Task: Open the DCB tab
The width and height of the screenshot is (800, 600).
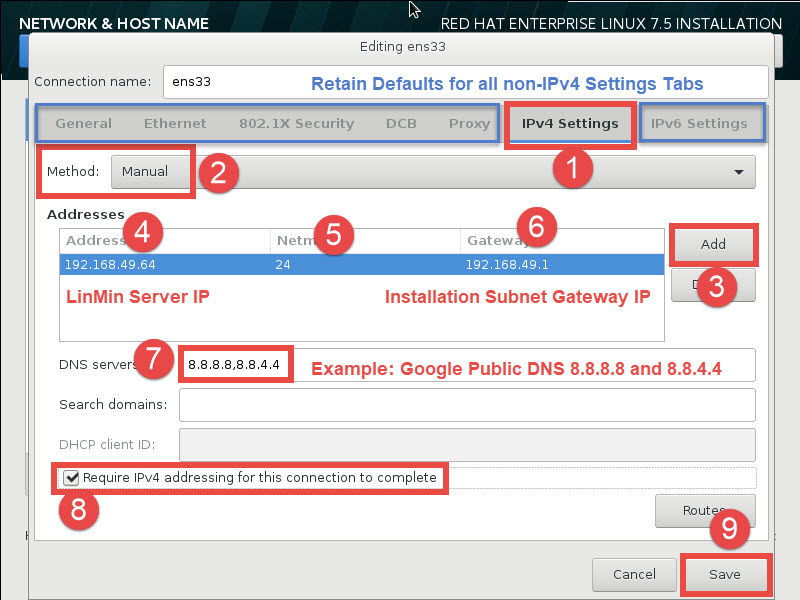Action: (x=401, y=124)
